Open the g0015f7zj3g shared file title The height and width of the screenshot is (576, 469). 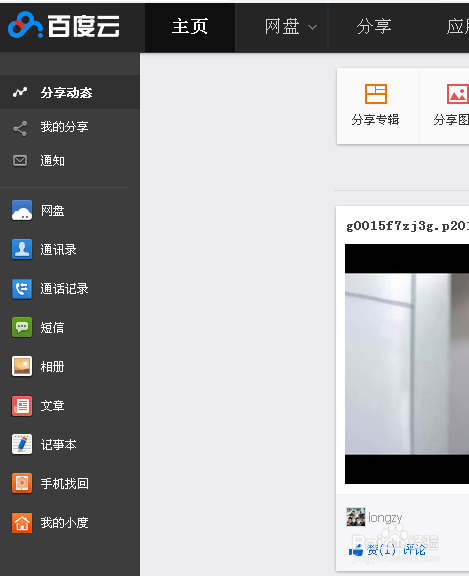tap(407, 226)
